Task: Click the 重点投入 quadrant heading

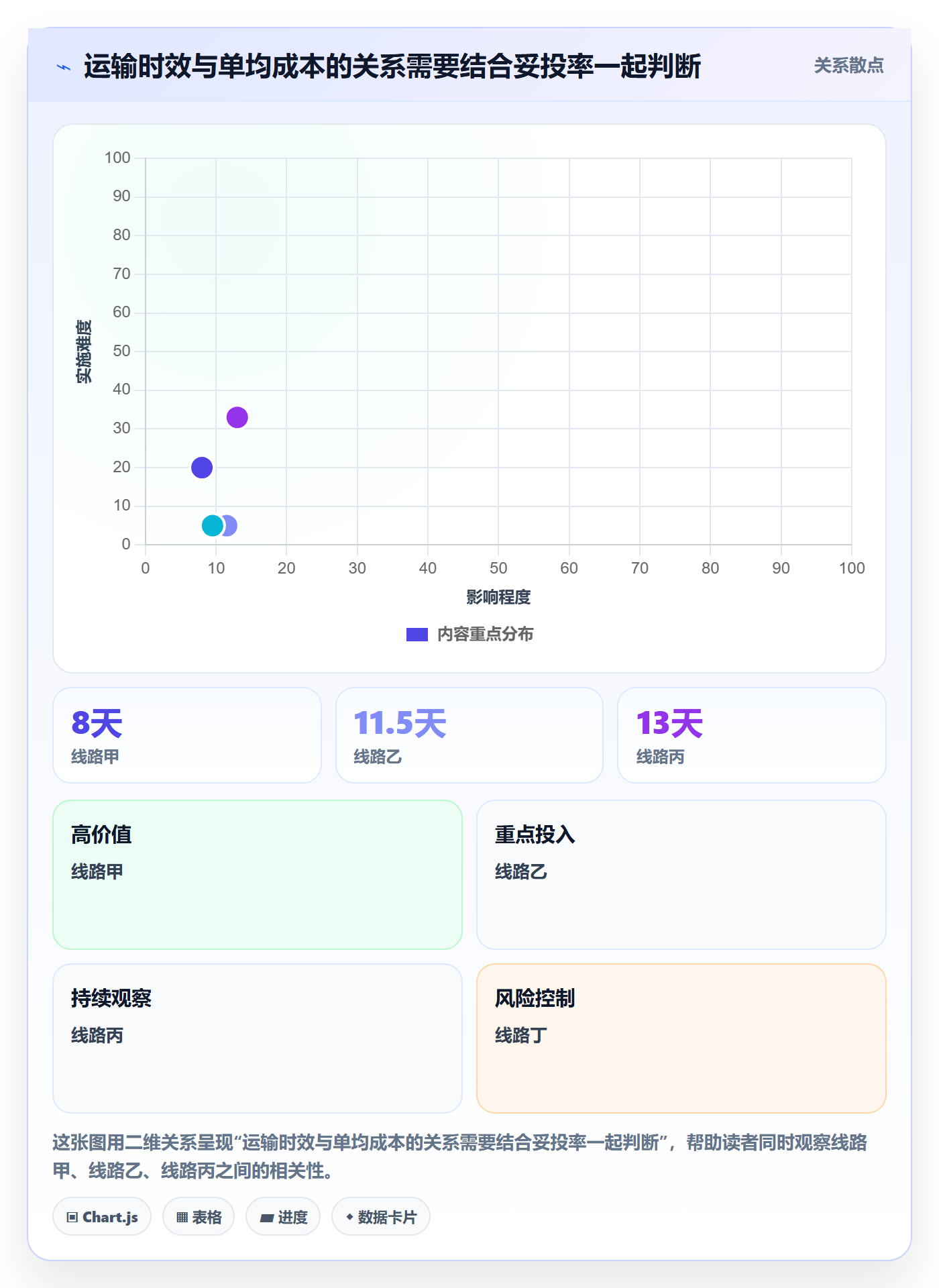Action: 535,835
